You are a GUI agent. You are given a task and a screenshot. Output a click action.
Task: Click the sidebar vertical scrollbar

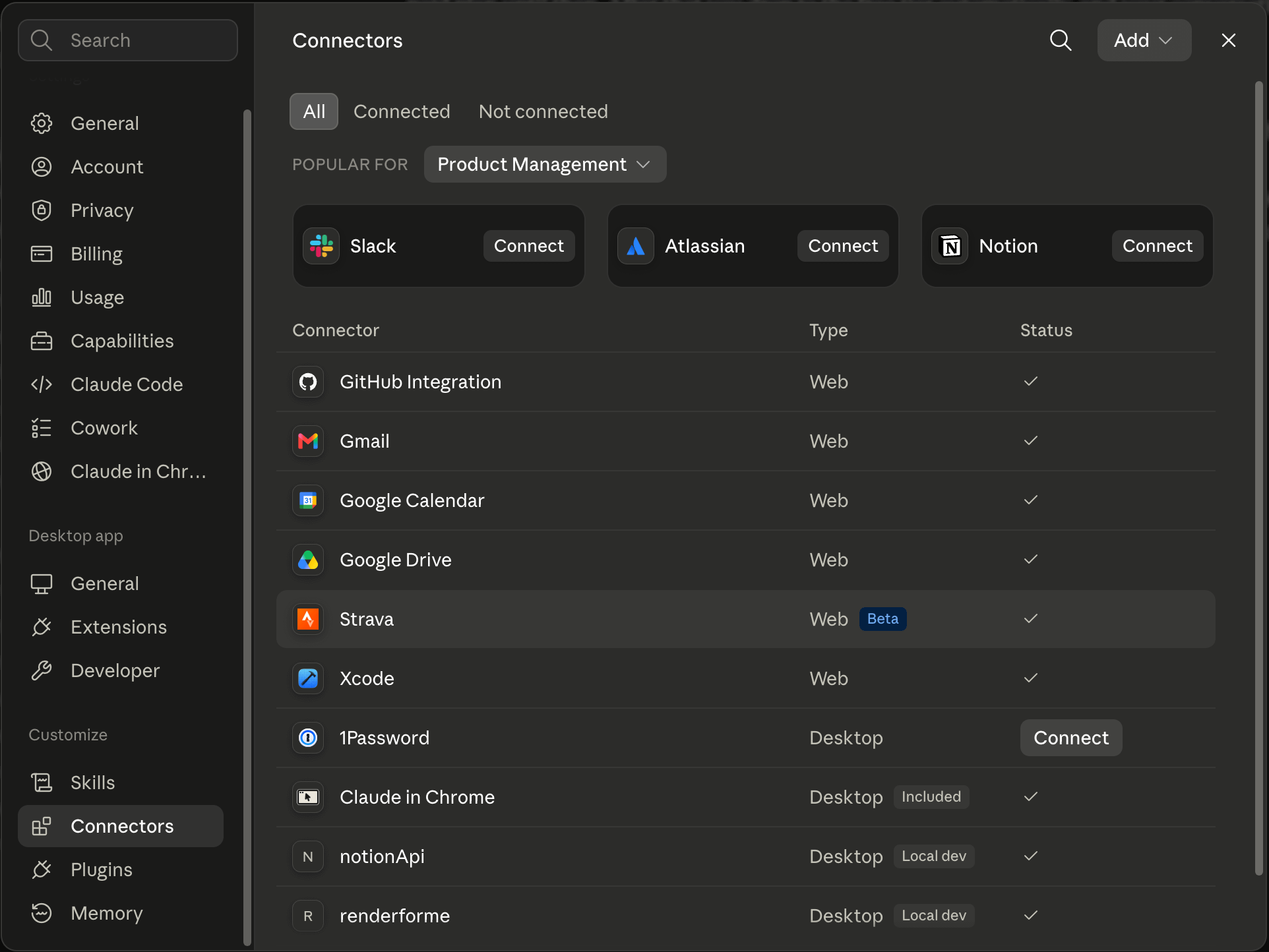[247, 527]
